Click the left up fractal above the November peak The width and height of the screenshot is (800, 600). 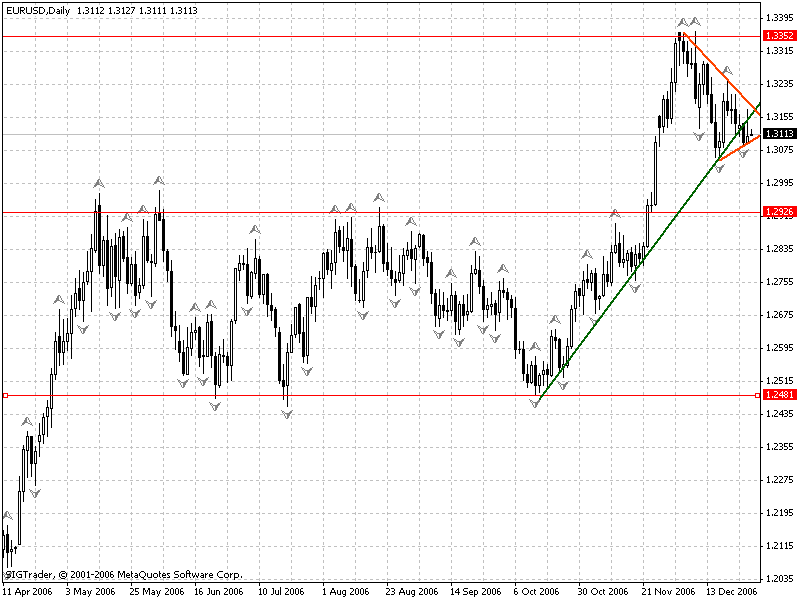click(681, 21)
